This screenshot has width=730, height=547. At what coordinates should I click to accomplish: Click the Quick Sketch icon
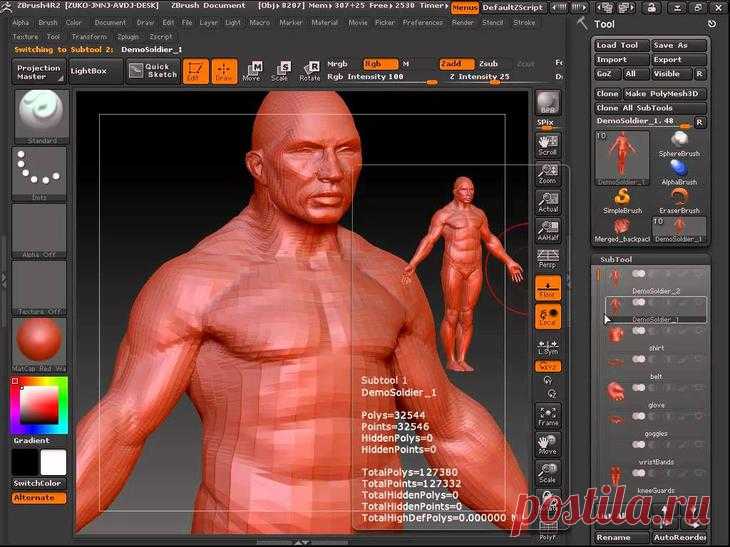153,71
